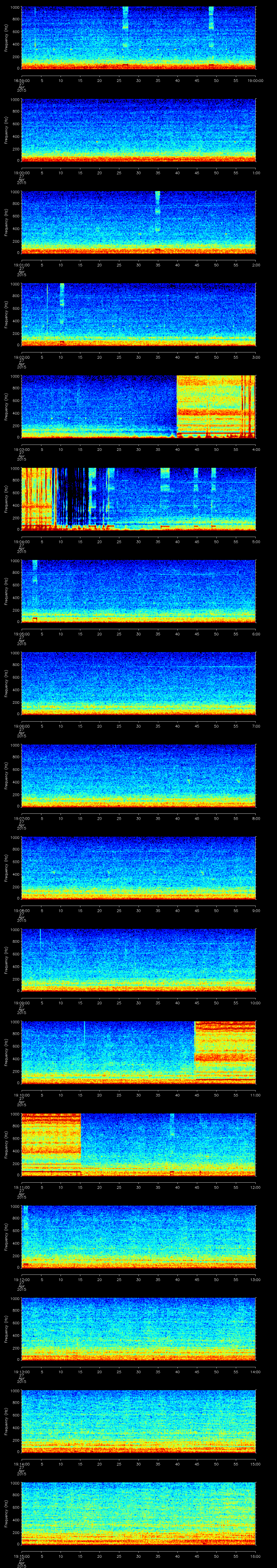Click the '12:00' end-of-axis time label
This screenshot has width=277, height=1568.
pos(256,1187)
